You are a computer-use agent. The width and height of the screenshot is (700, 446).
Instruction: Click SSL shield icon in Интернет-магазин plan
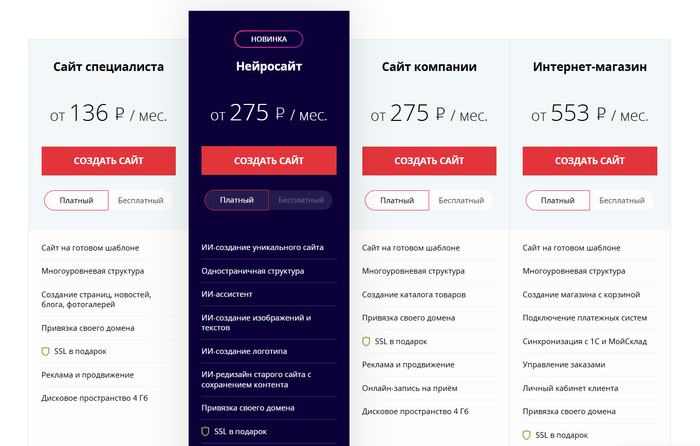click(x=527, y=435)
